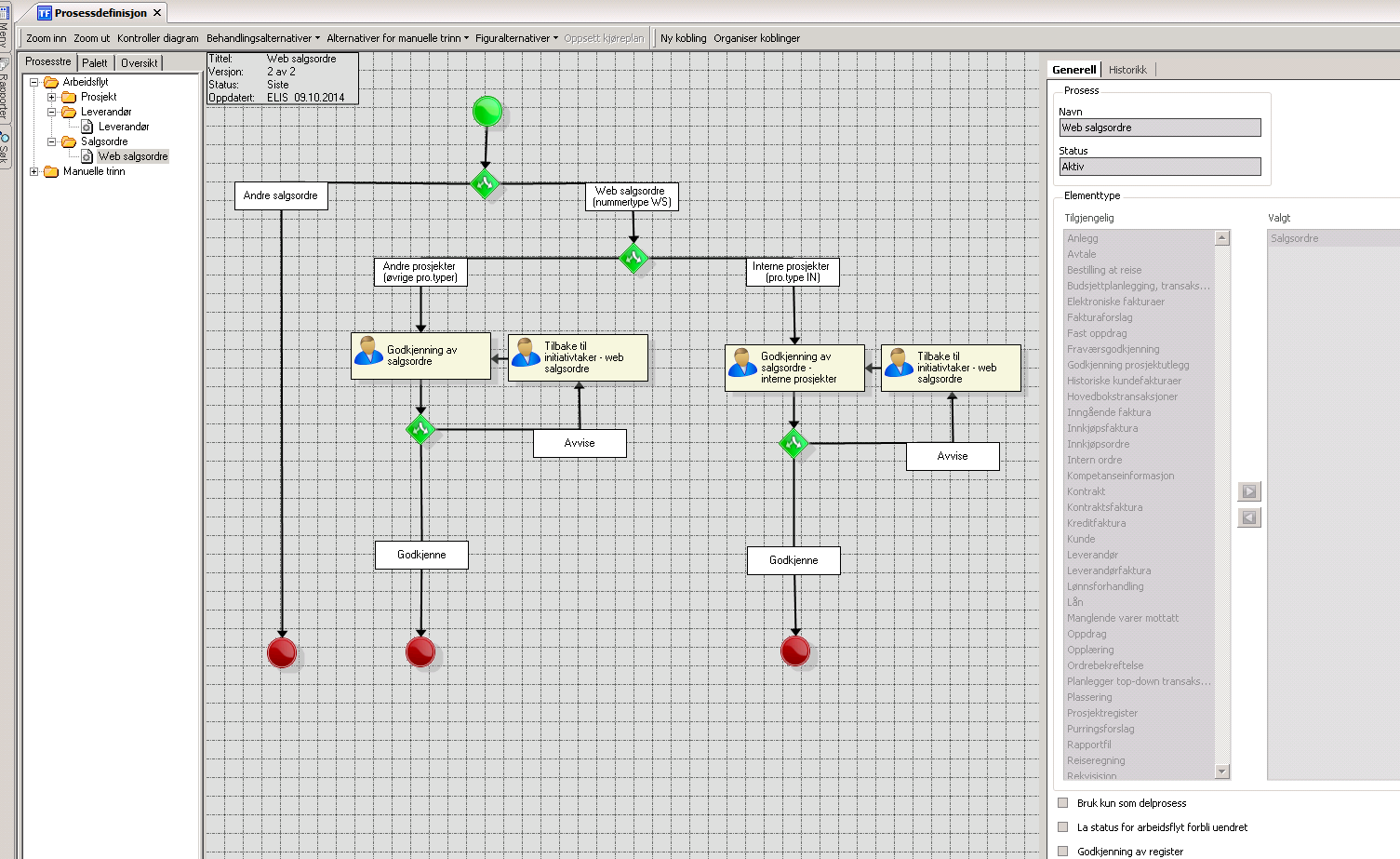Screen dimensions: 1400x859
Task: Click the Web salgsordre process document icon
Action: [x=87, y=156]
